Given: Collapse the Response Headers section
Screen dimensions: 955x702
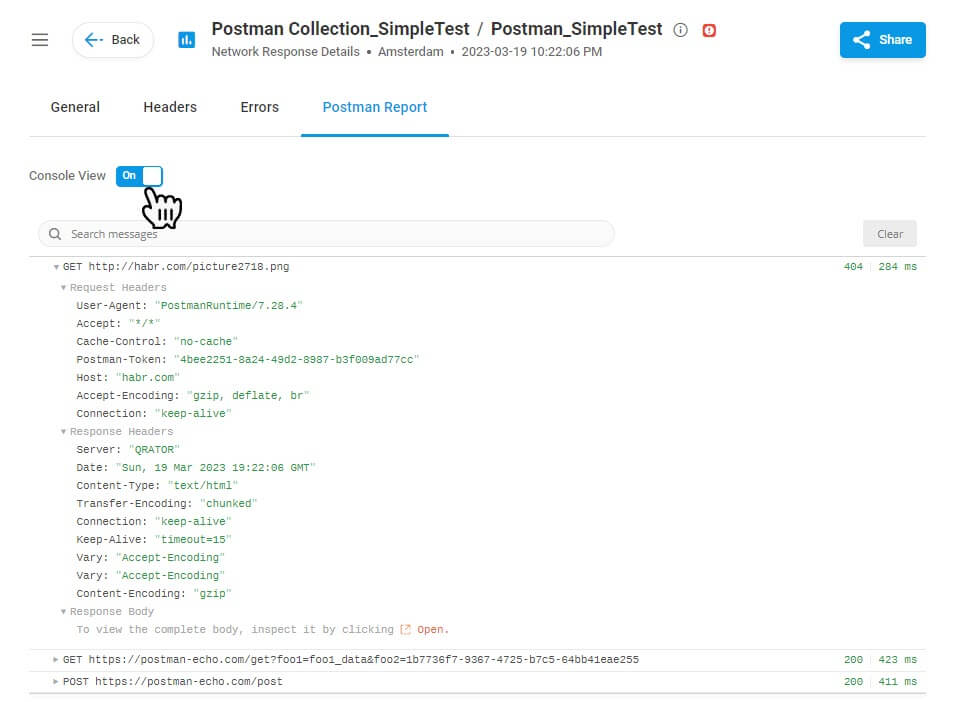Looking at the screenshot, I should coord(64,432).
